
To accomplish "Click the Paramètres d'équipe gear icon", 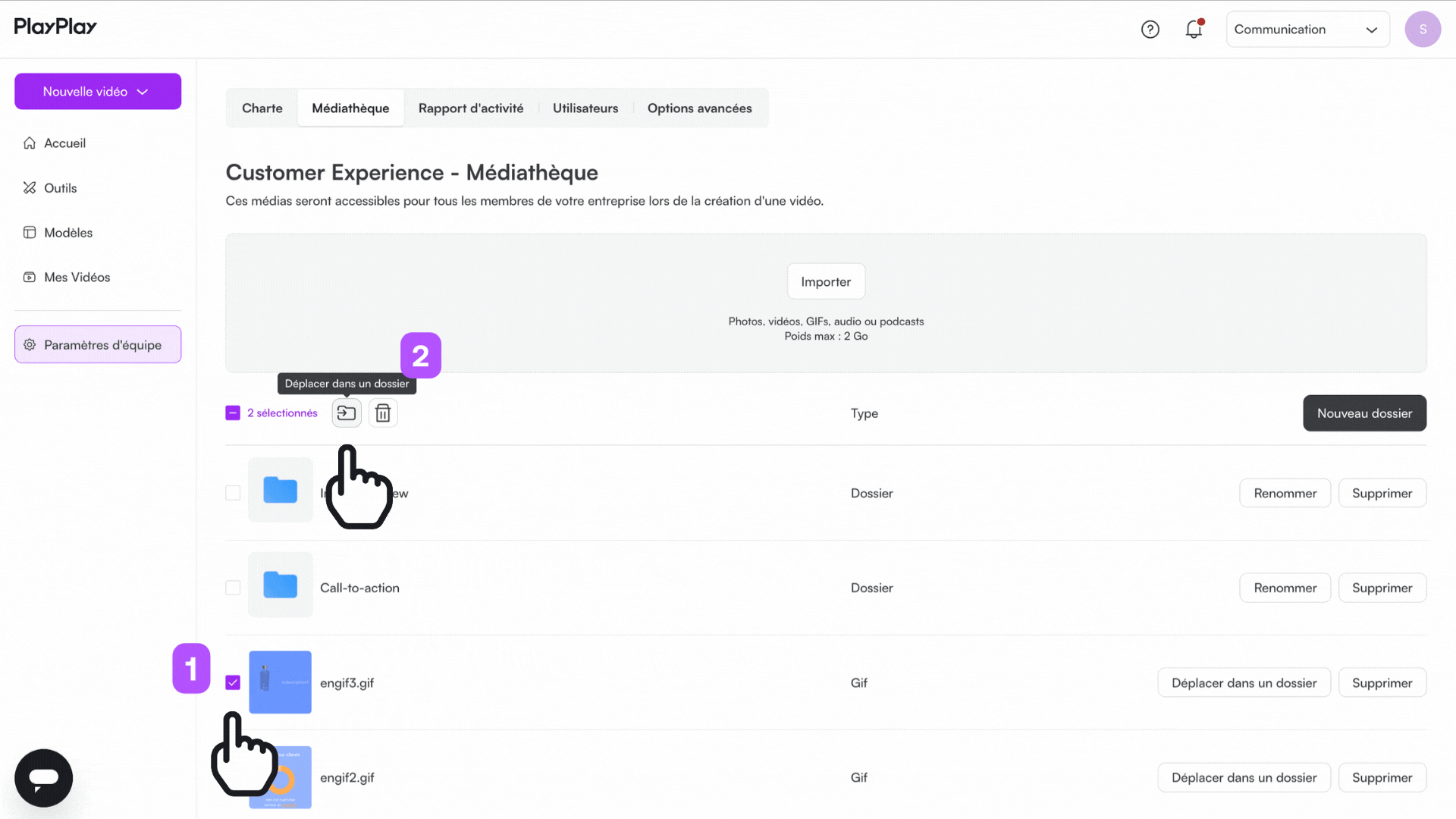I will (30, 345).
